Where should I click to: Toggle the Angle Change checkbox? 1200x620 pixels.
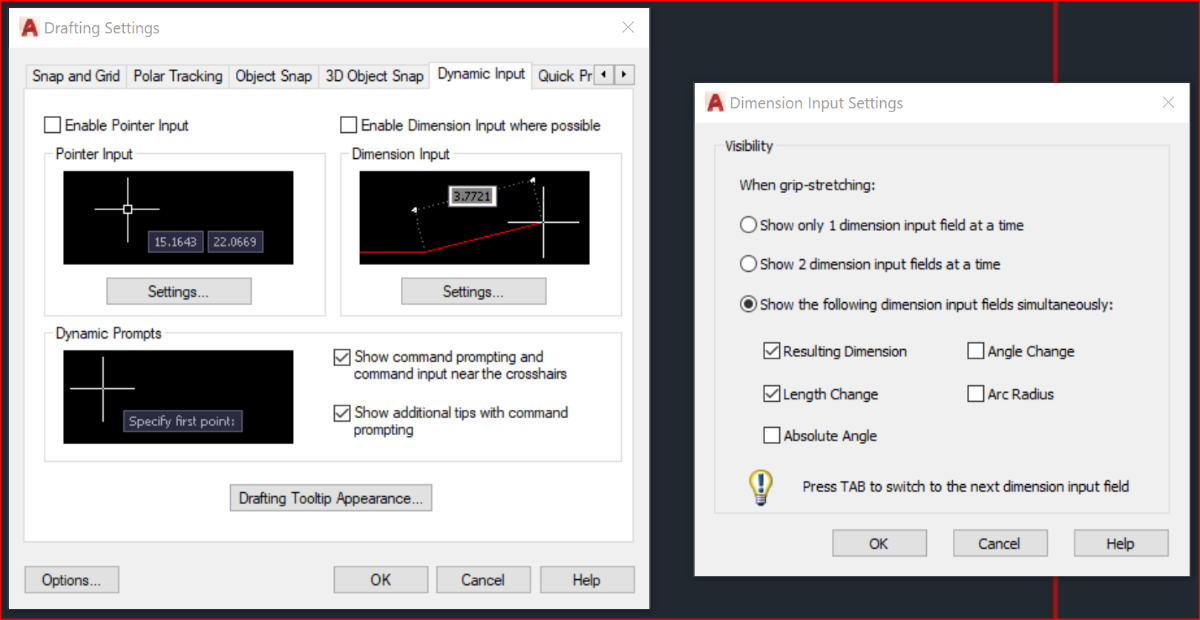click(x=976, y=352)
